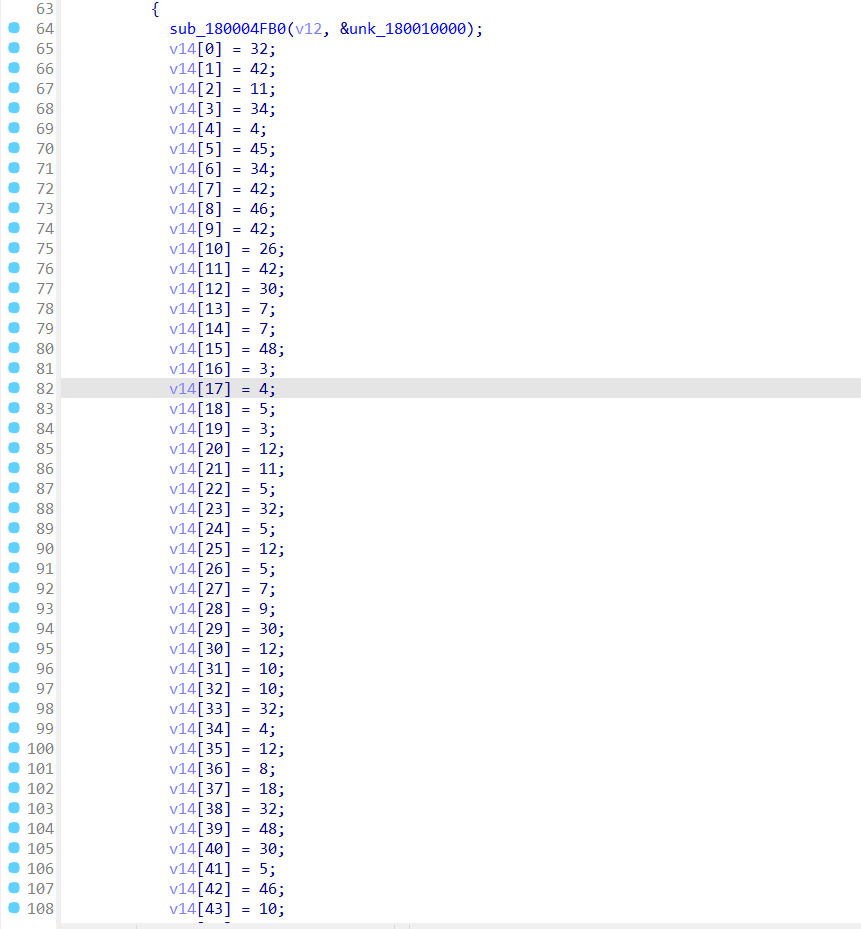Image resolution: width=861 pixels, height=929 pixels.
Task: Select statement v14[8] = 46
Action: coord(222,209)
